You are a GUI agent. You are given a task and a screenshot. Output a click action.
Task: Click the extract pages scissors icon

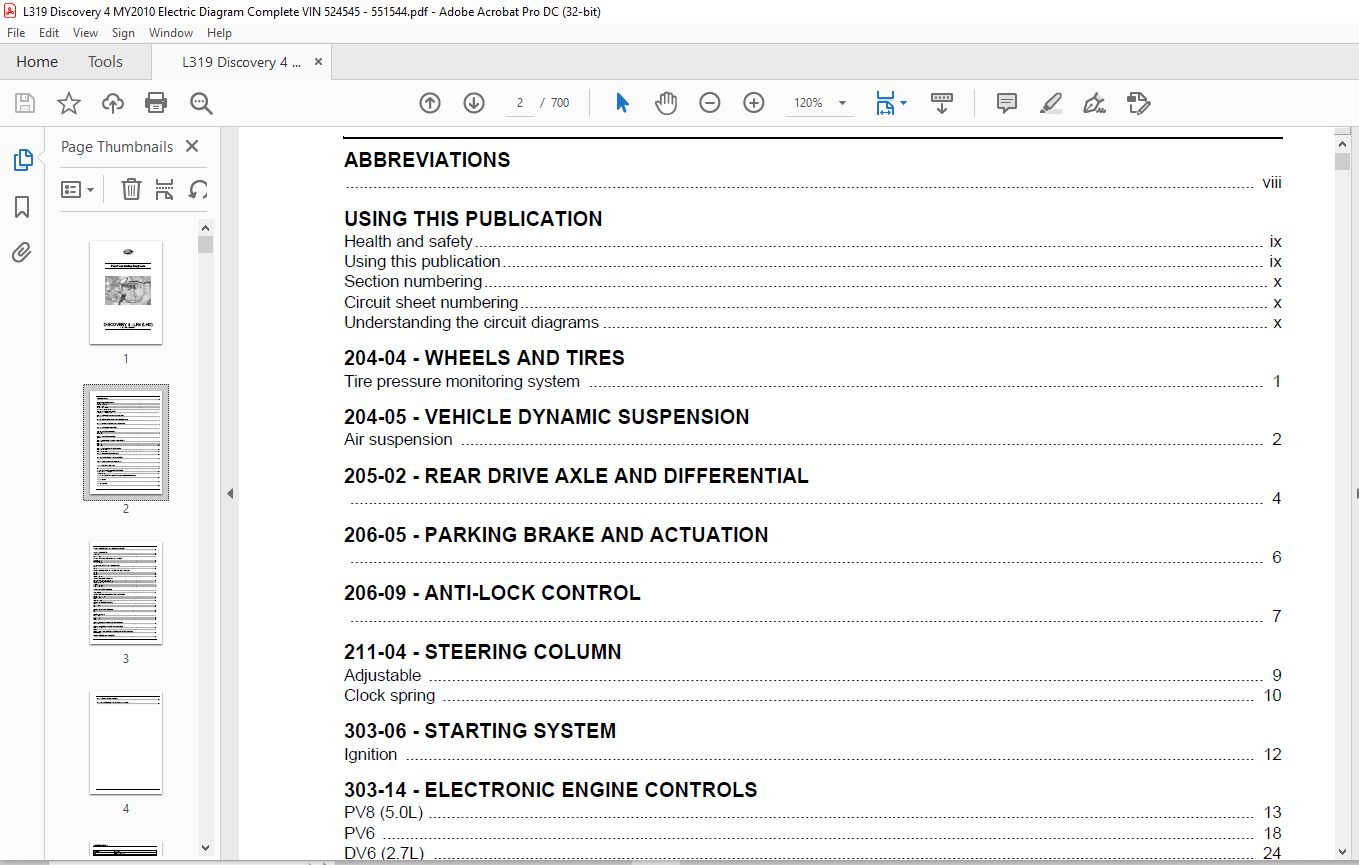[165, 189]
